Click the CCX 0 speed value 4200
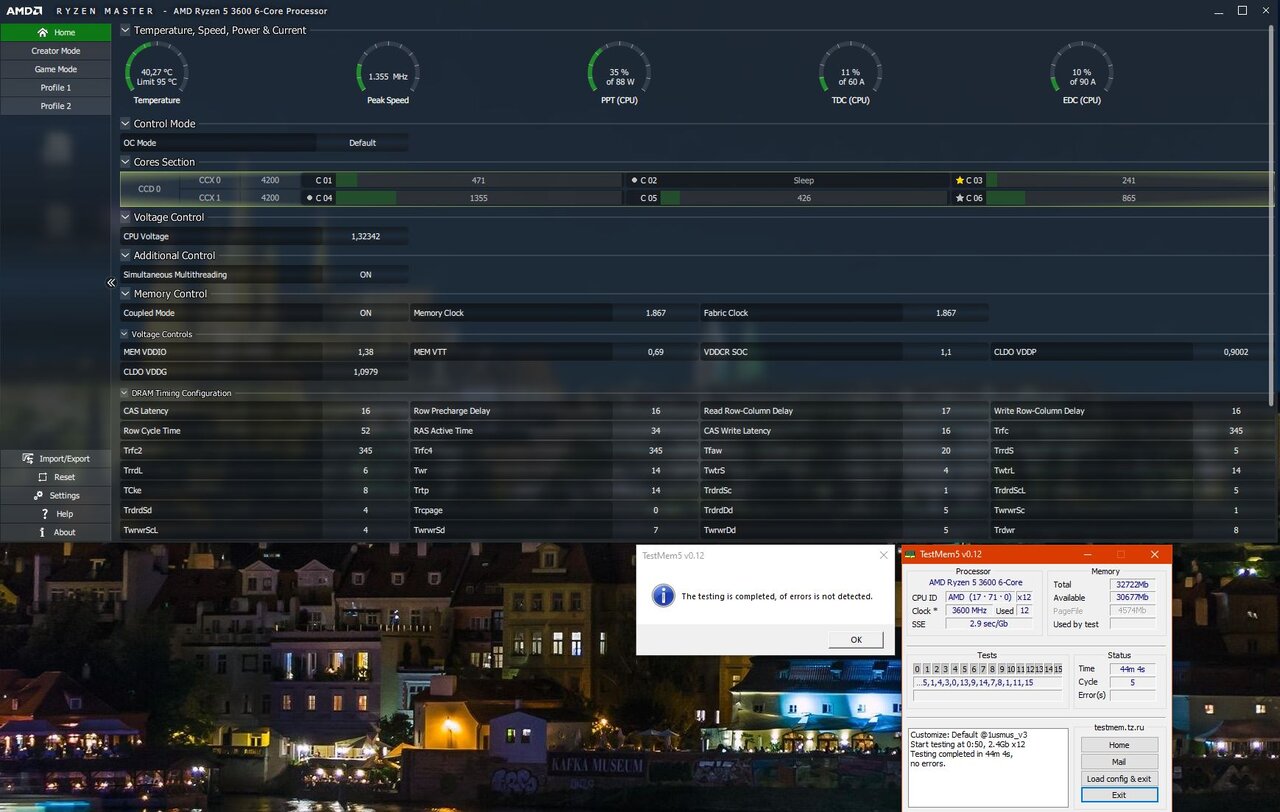 click(x=270, y=180)
